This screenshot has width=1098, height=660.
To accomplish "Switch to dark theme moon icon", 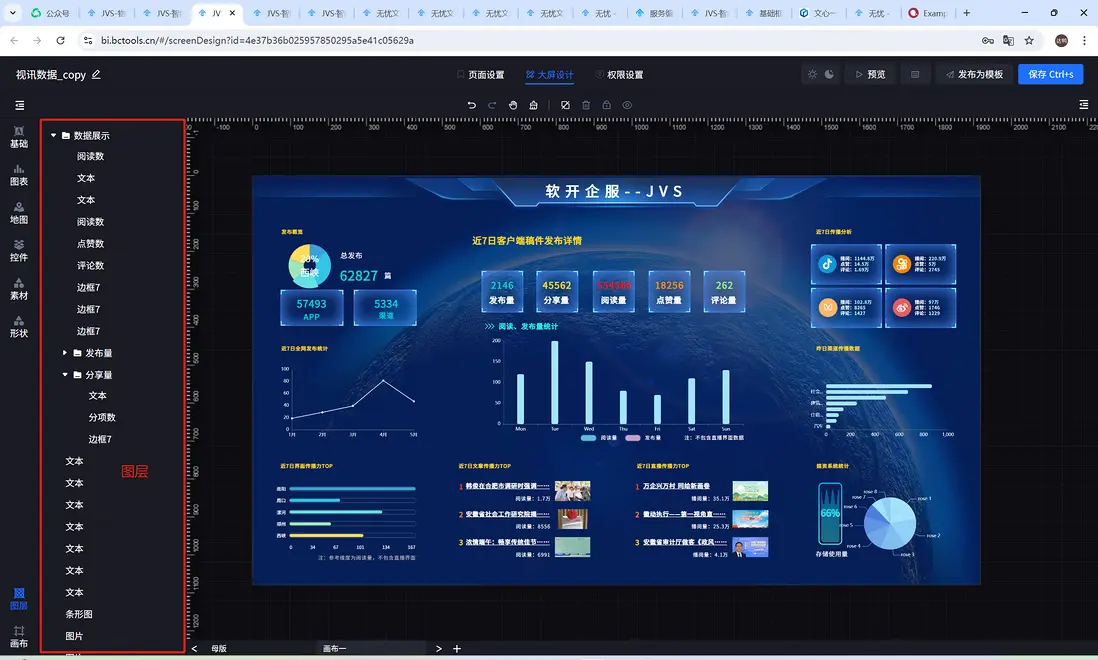I will (829, 74).
